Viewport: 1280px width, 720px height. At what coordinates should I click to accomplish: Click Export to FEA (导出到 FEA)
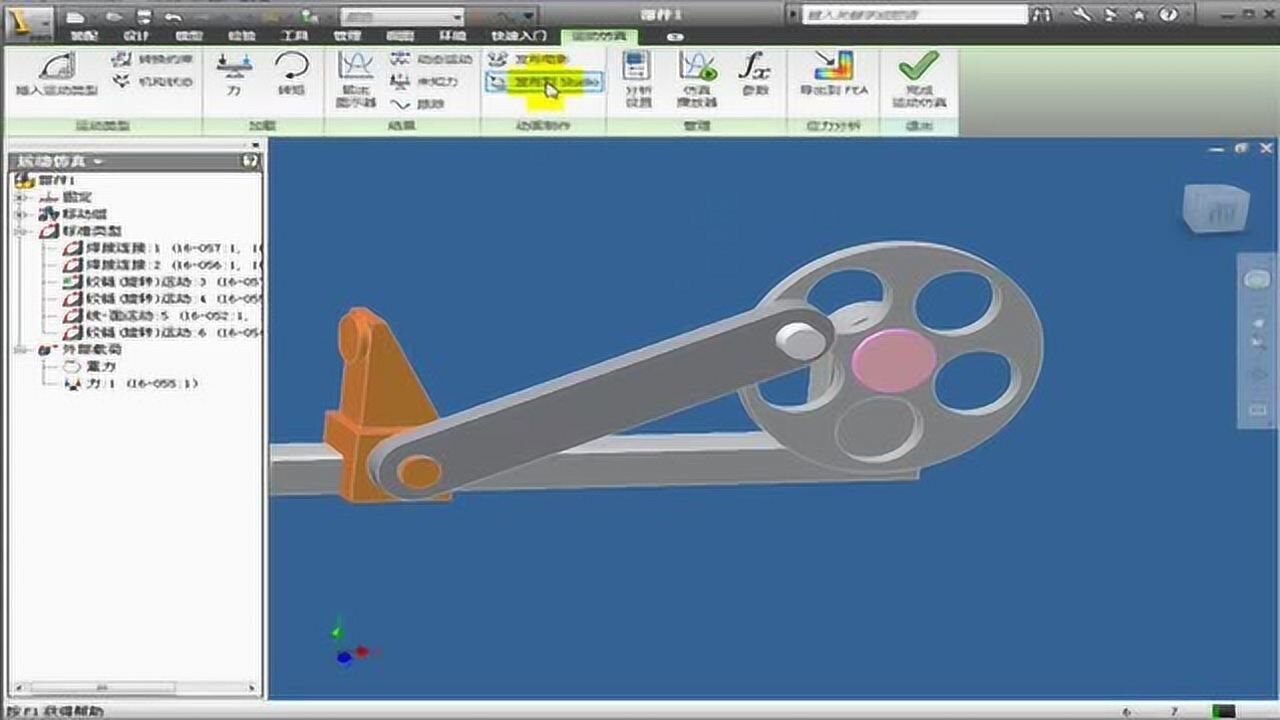pyautogui.click(x=832, y=74)
